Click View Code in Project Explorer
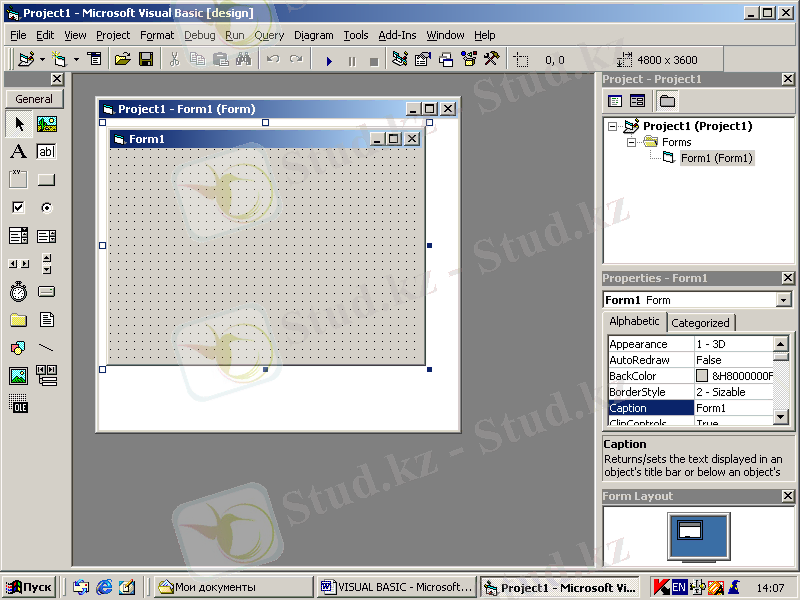800x600 pixels. (x=615, y=101)
